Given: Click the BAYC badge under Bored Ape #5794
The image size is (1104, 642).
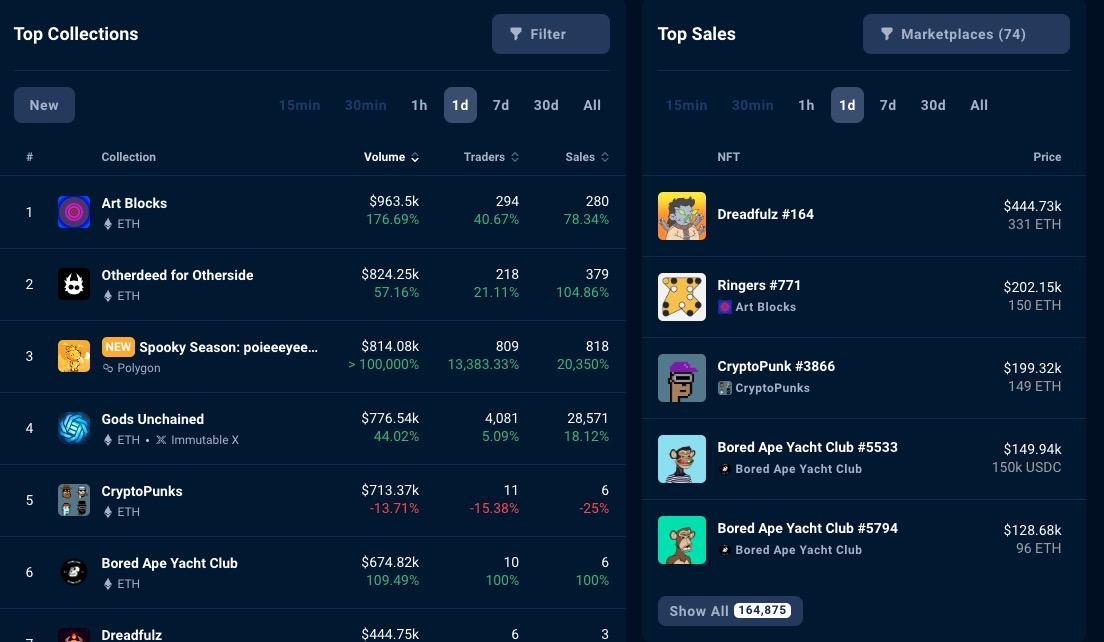Looking at the screenshot, I should pyautogui.click(x=724, y=550).
